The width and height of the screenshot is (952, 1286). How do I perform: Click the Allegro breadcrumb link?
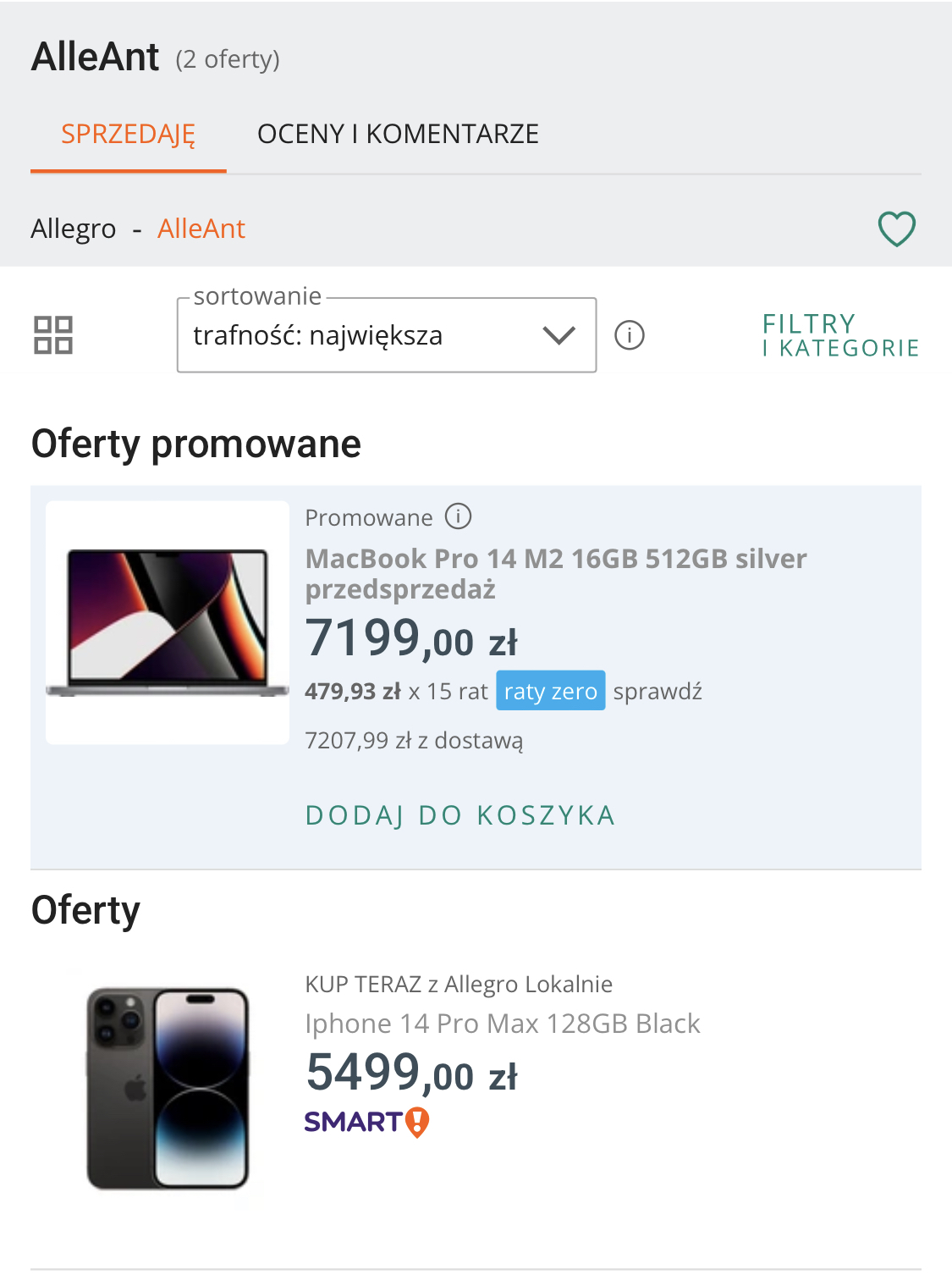(73, 229)
